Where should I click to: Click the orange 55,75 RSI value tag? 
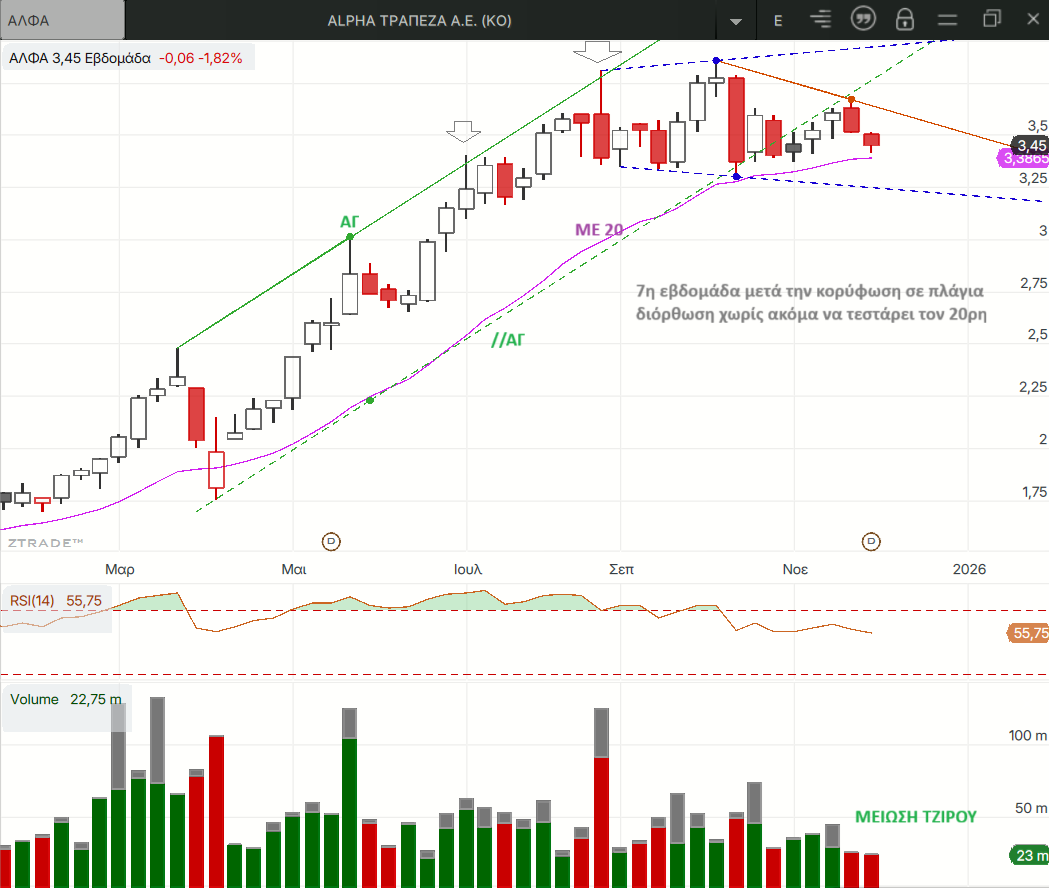click(1029, 633)
